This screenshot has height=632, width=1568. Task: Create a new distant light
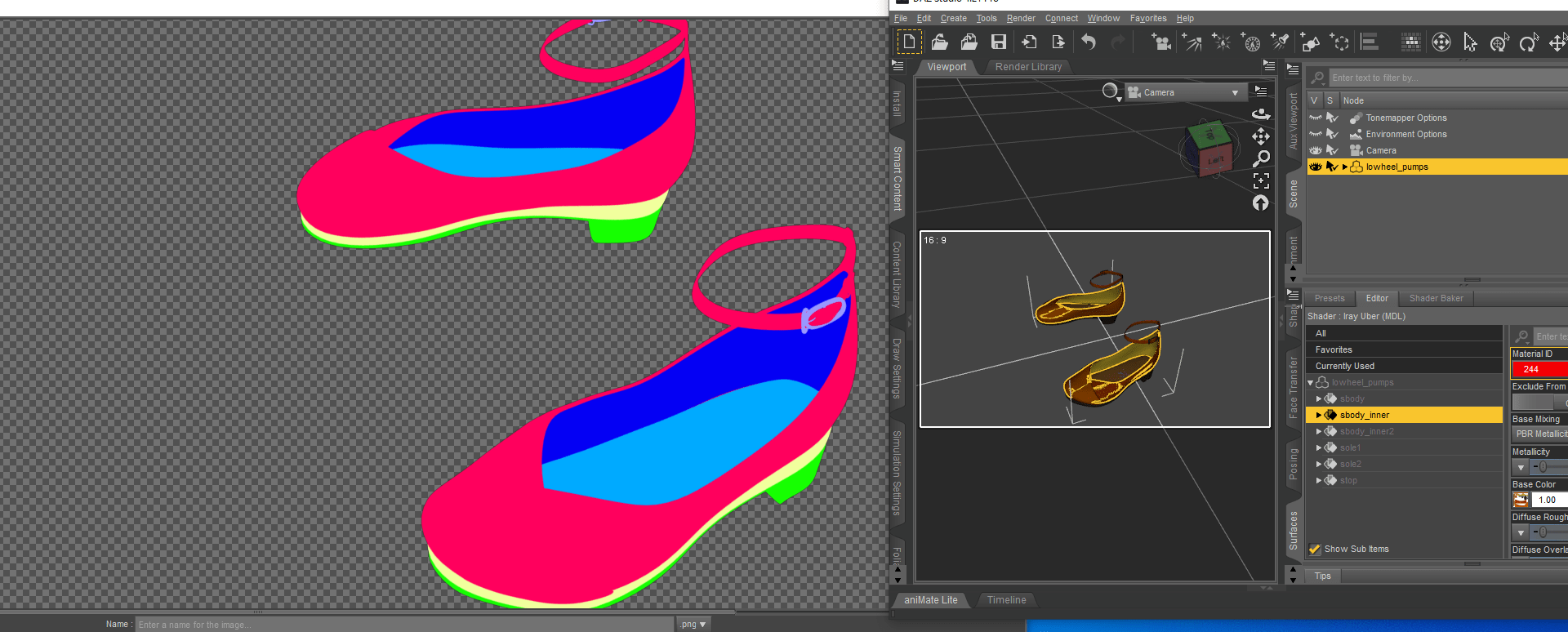(x=1192, y=42)
